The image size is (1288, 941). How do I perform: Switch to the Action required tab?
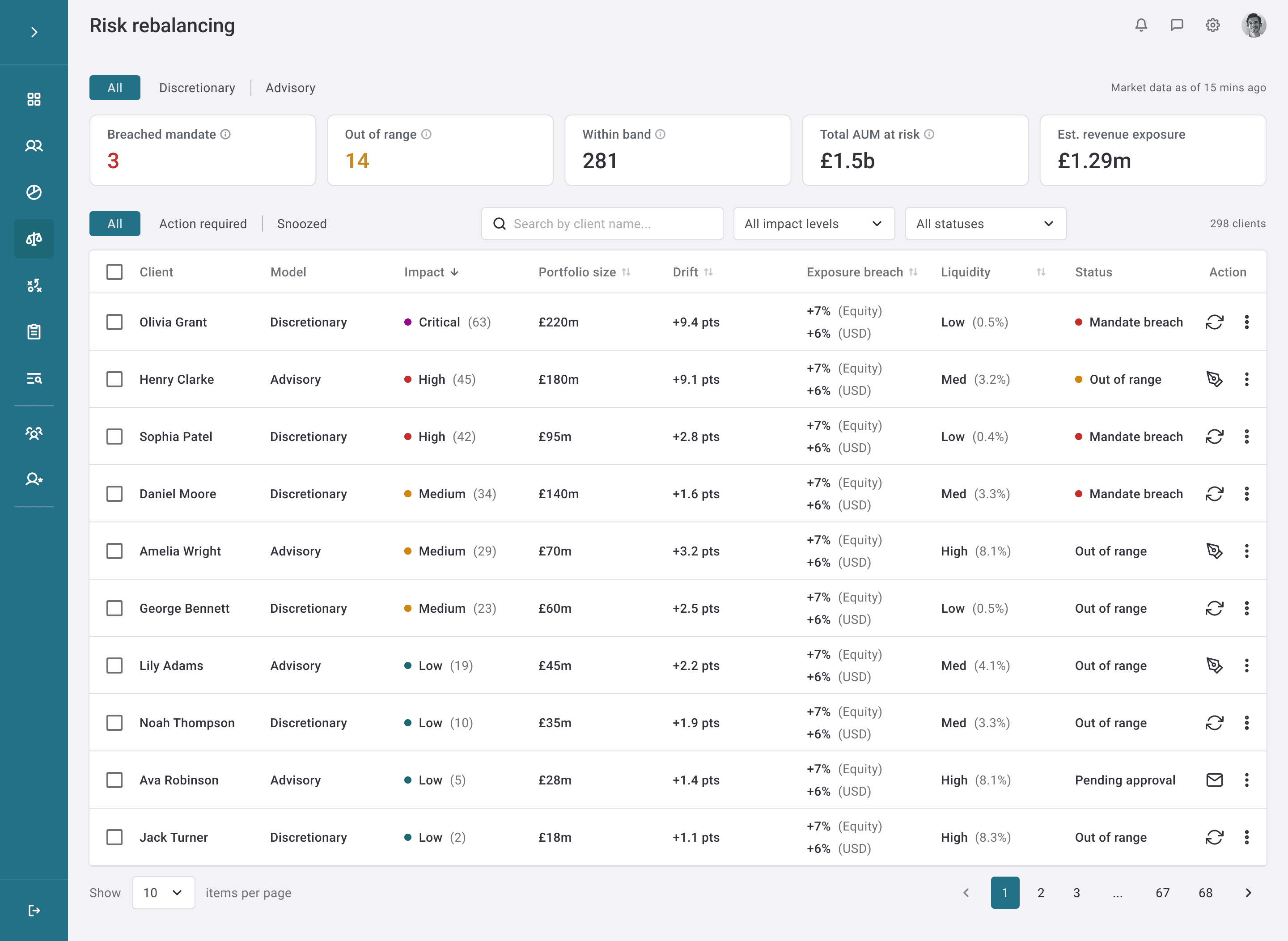203,224
